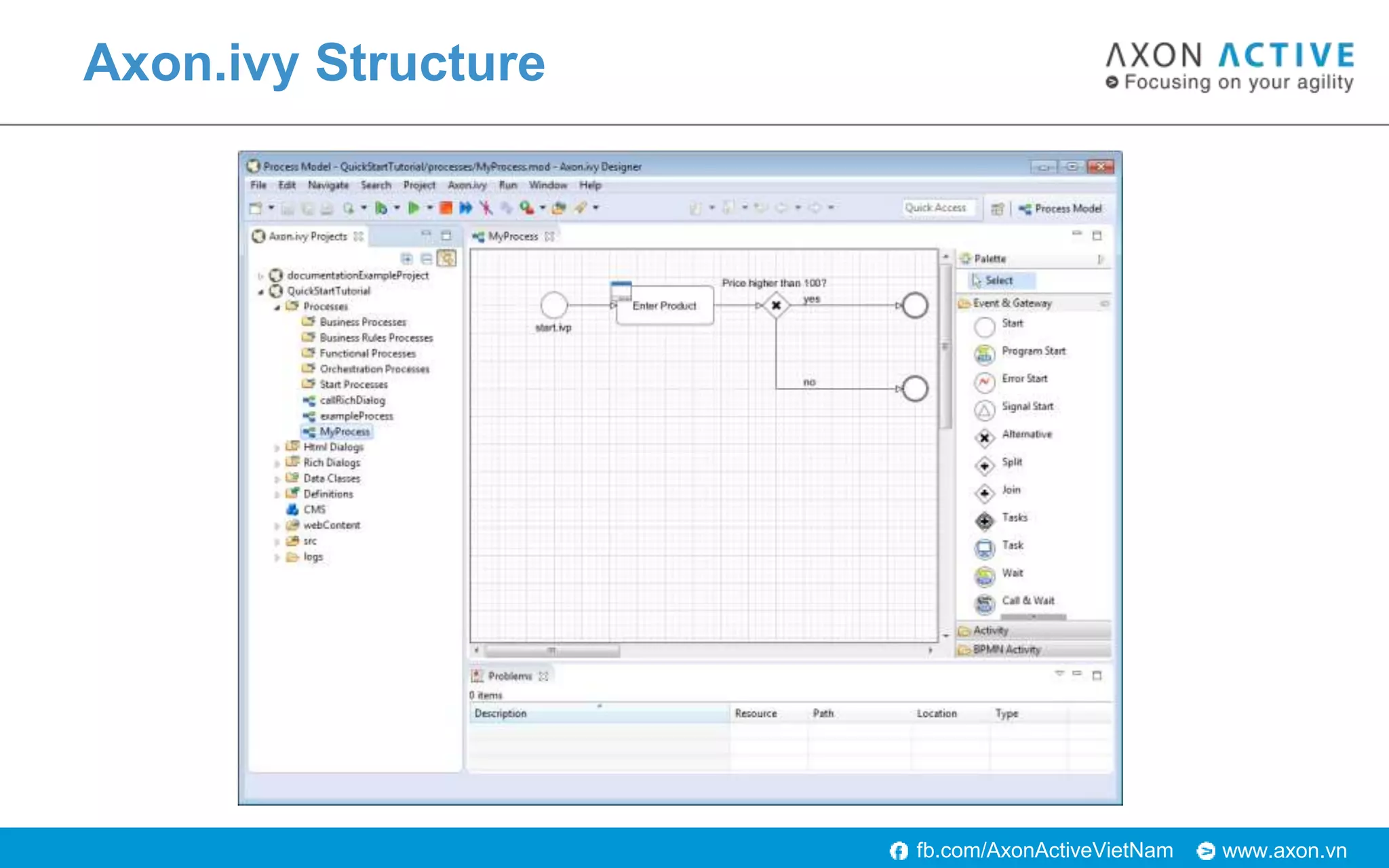
Task: Click the start.ivp start event on canvas
Action: 554,305
